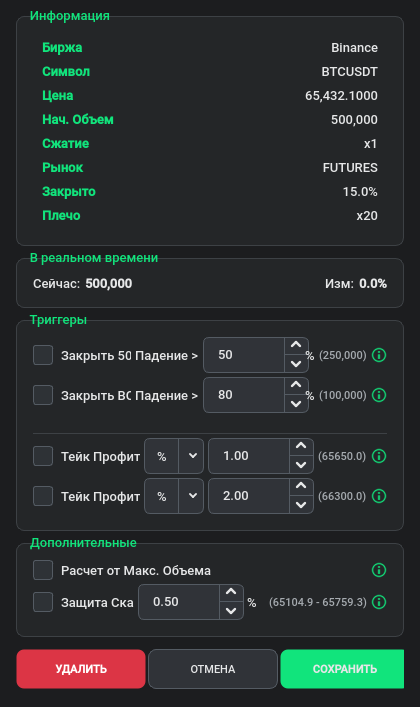Show info for 2.00 take profit row
Screen dimensions: 420x707
click(379, 496)
